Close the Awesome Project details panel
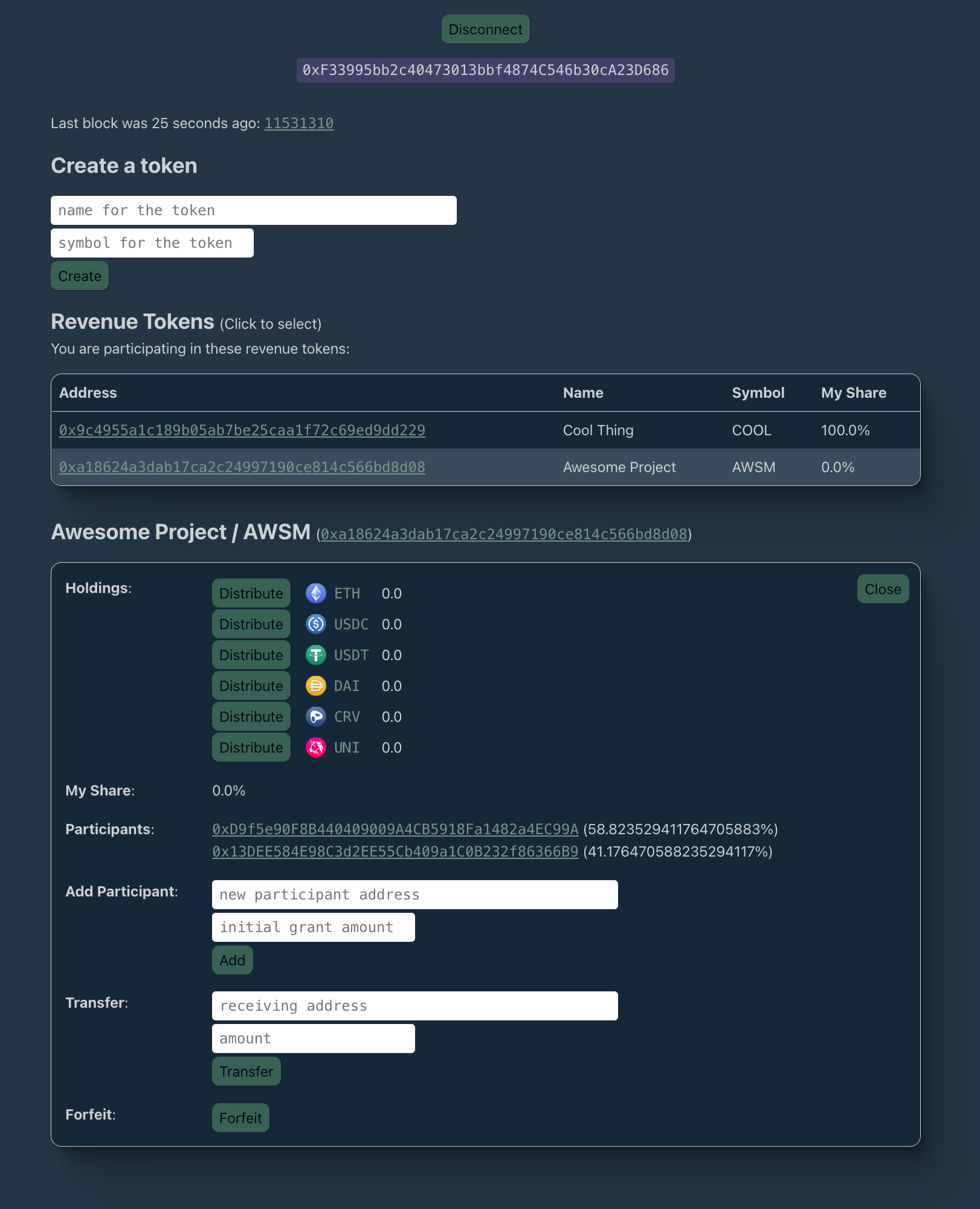Screen dimensions: 980x1209 coord(883,589)
